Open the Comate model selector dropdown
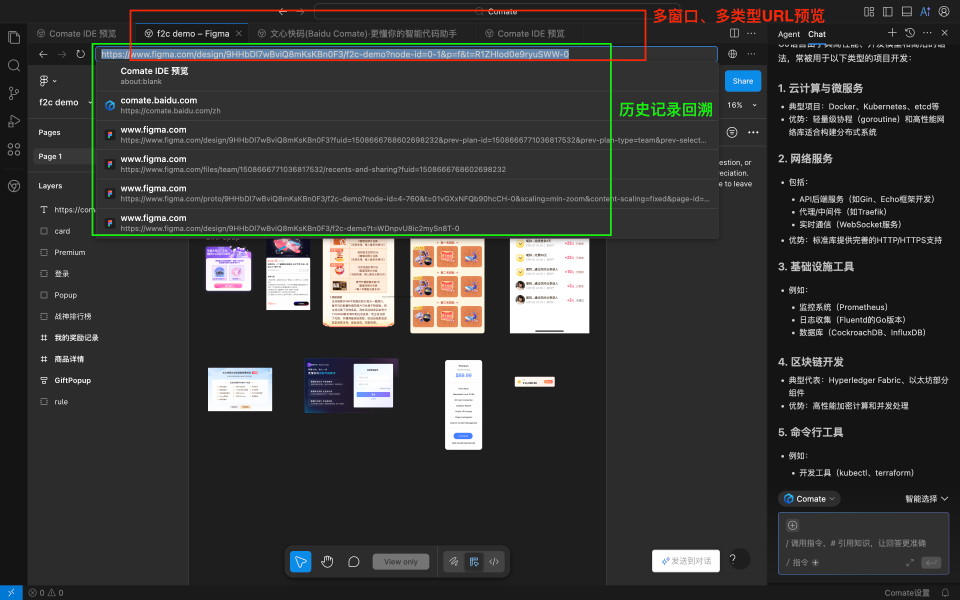This screenshot has width=960, height=600. 809,499
